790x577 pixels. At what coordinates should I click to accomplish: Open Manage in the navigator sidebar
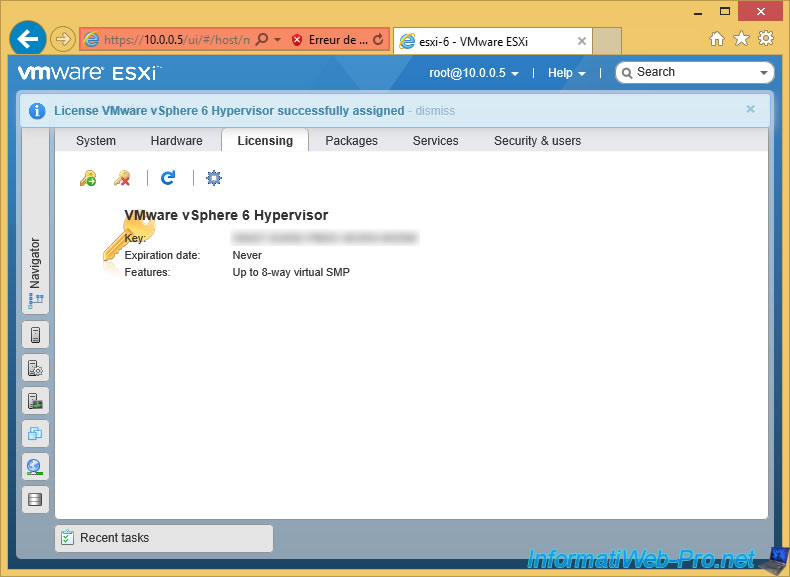pyautogui.click(x=35, y=368)
